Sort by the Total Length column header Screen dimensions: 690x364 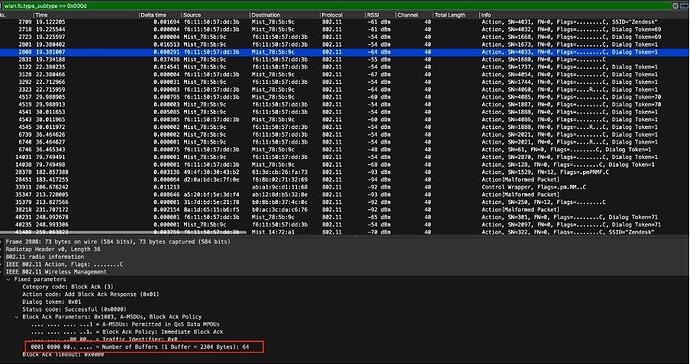450,15
